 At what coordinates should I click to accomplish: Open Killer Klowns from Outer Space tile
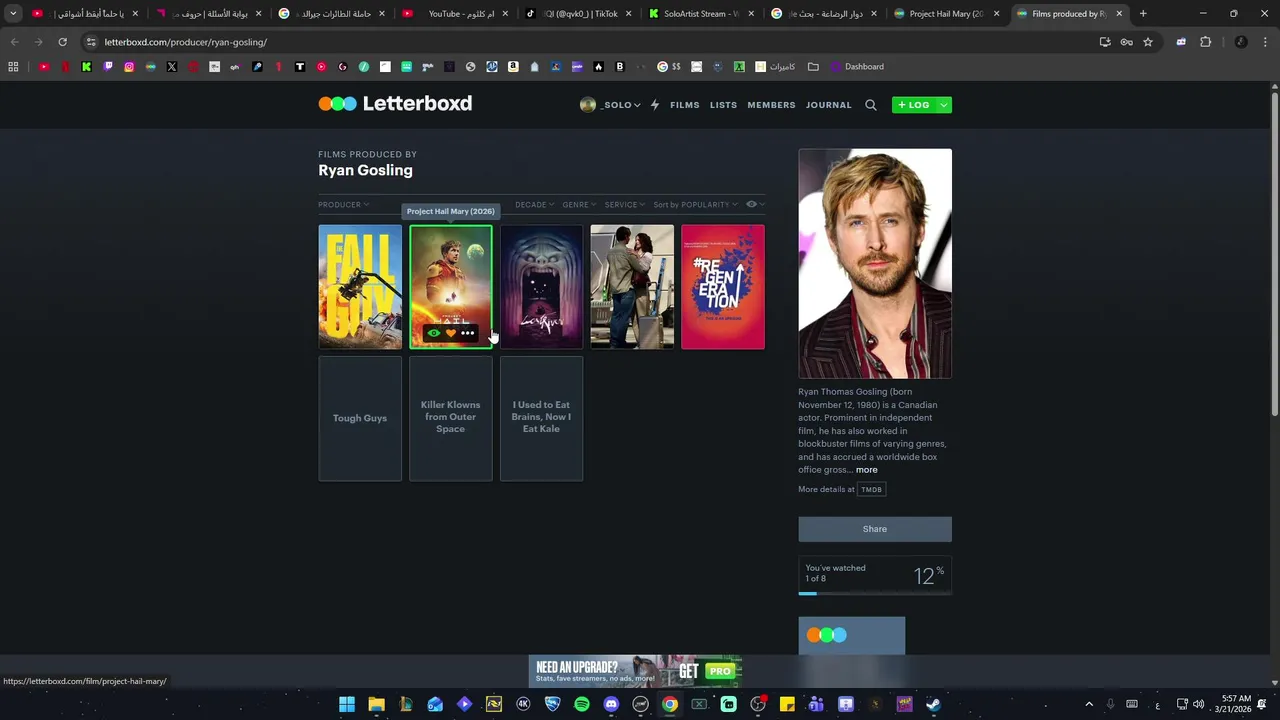click(450, 418)
